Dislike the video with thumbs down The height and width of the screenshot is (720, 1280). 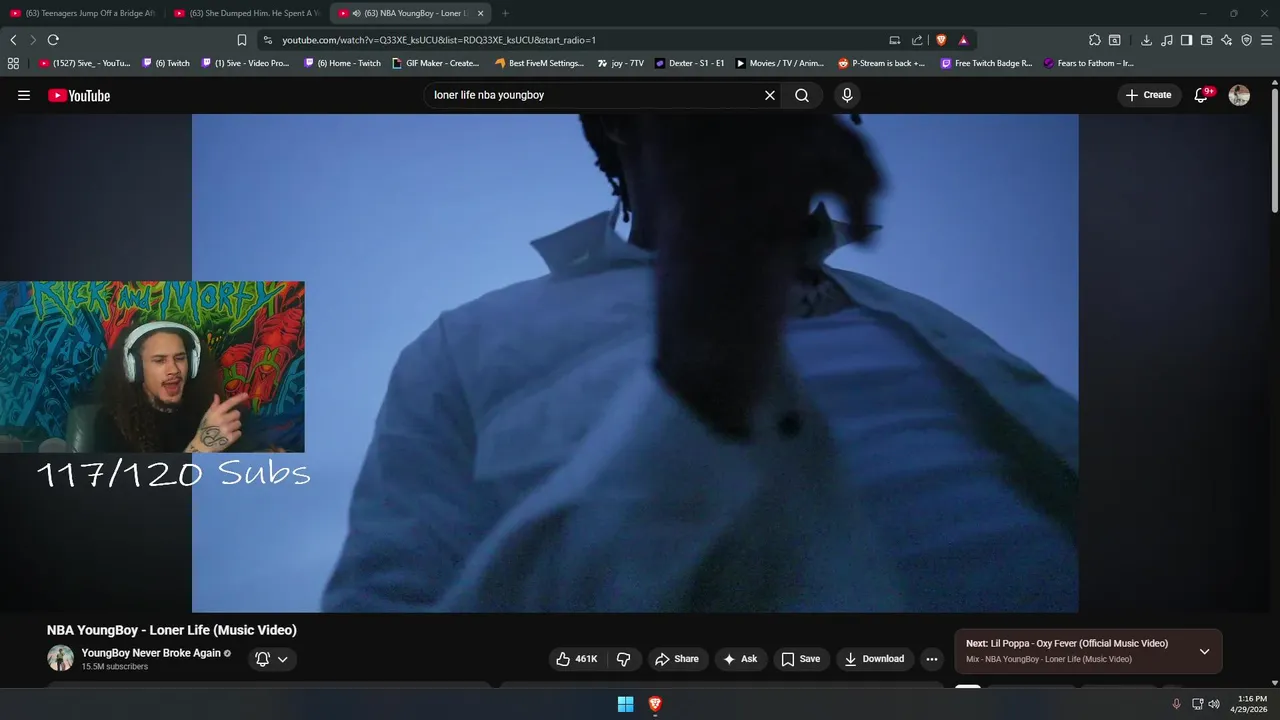click(624, 659)
